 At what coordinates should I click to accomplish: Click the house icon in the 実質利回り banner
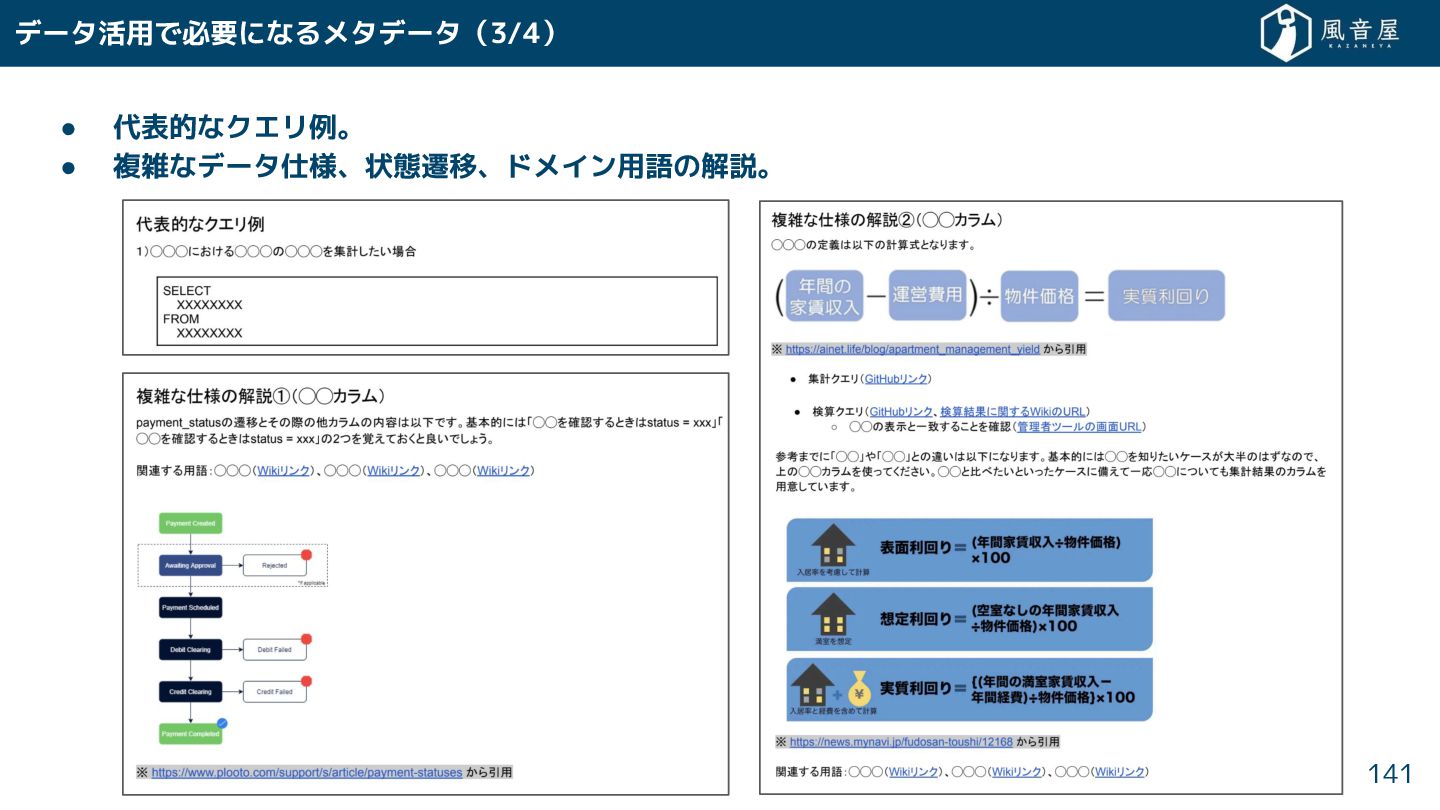coord(812,685)
